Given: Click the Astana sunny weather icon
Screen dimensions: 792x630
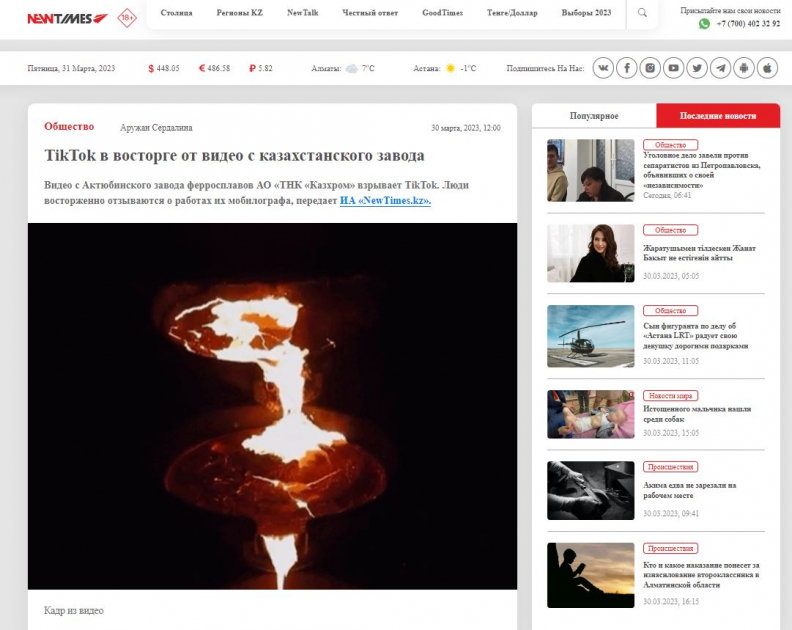Looking at the screenshot, I should (450, 68).
